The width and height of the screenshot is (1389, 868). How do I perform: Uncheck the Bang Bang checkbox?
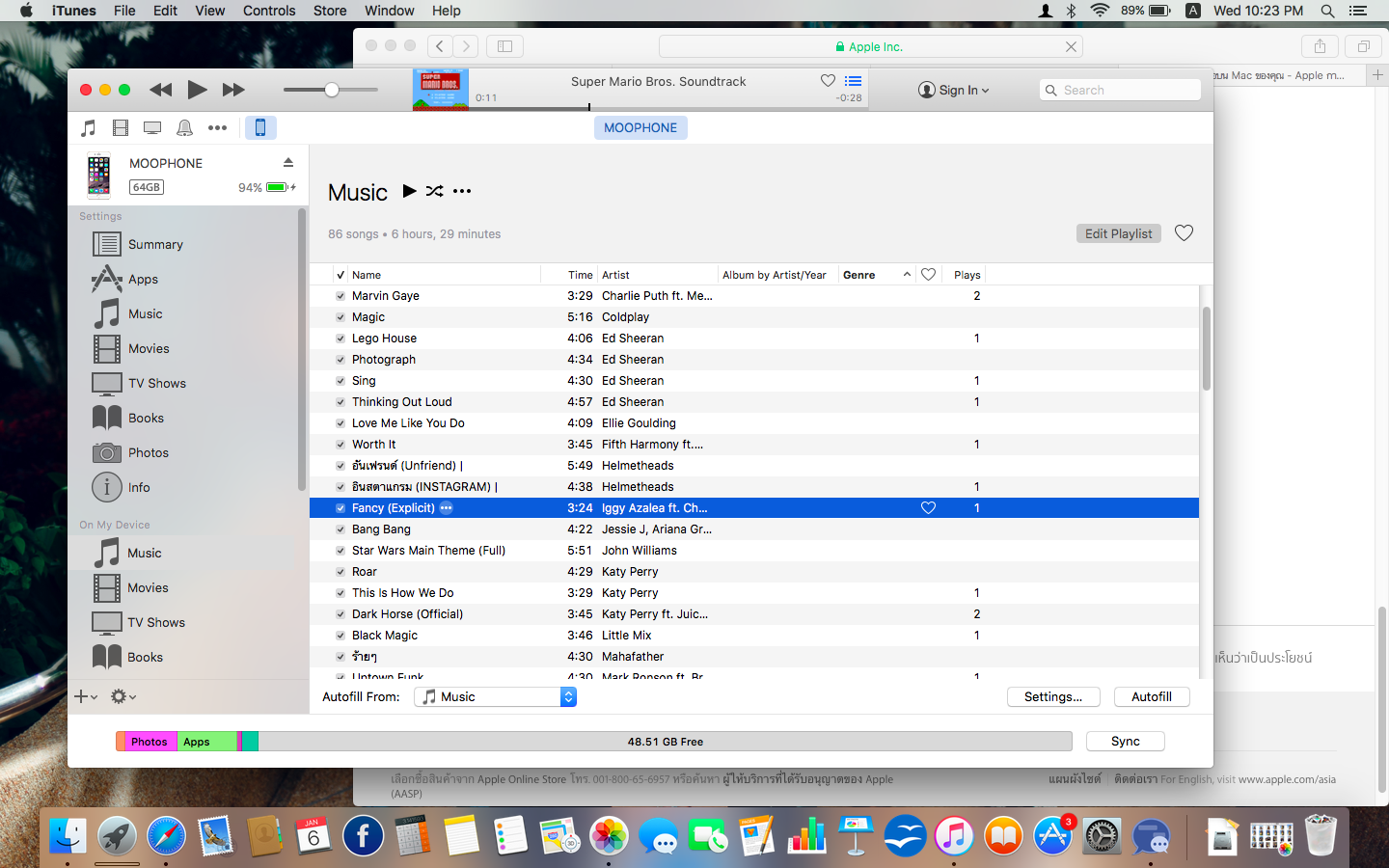coord(340,529)
